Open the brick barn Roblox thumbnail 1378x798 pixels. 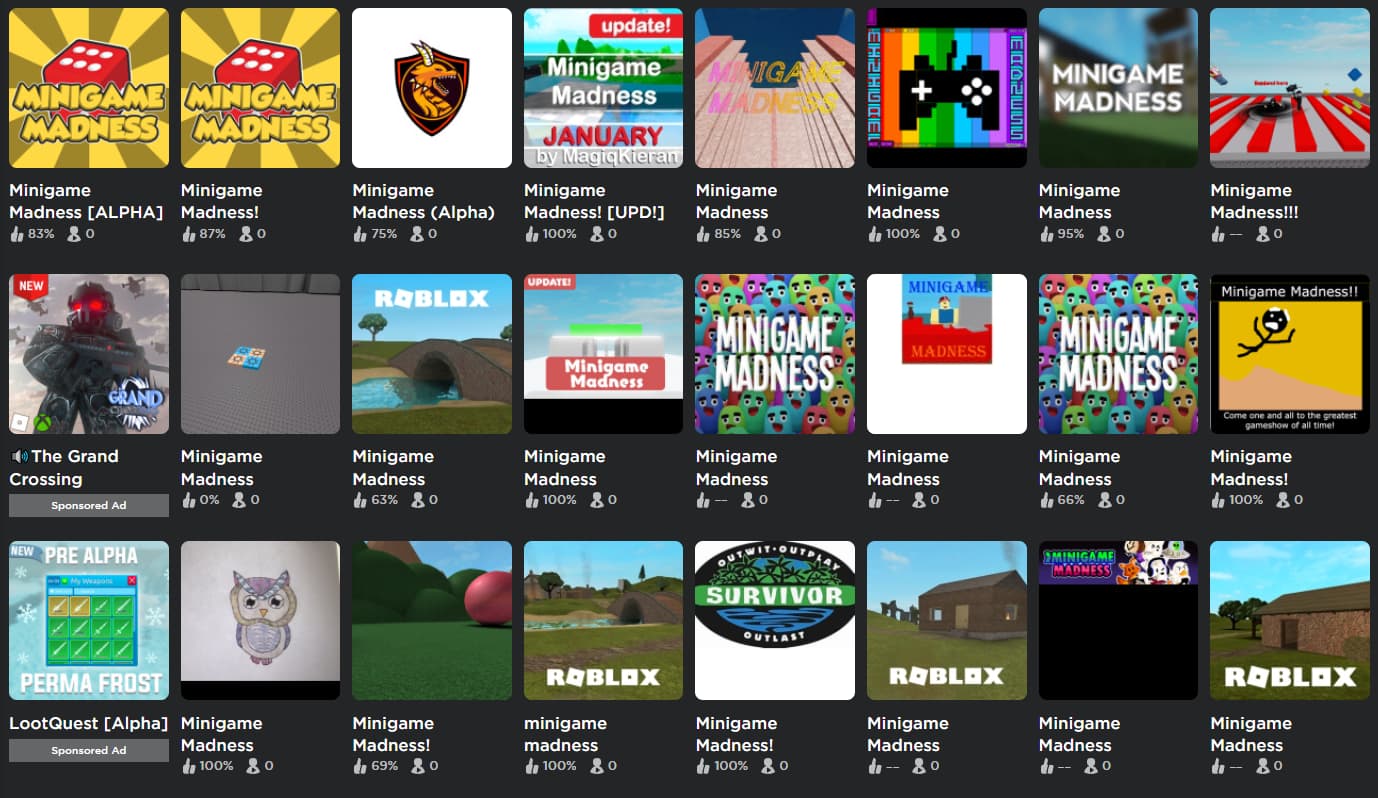[1290, 620]
